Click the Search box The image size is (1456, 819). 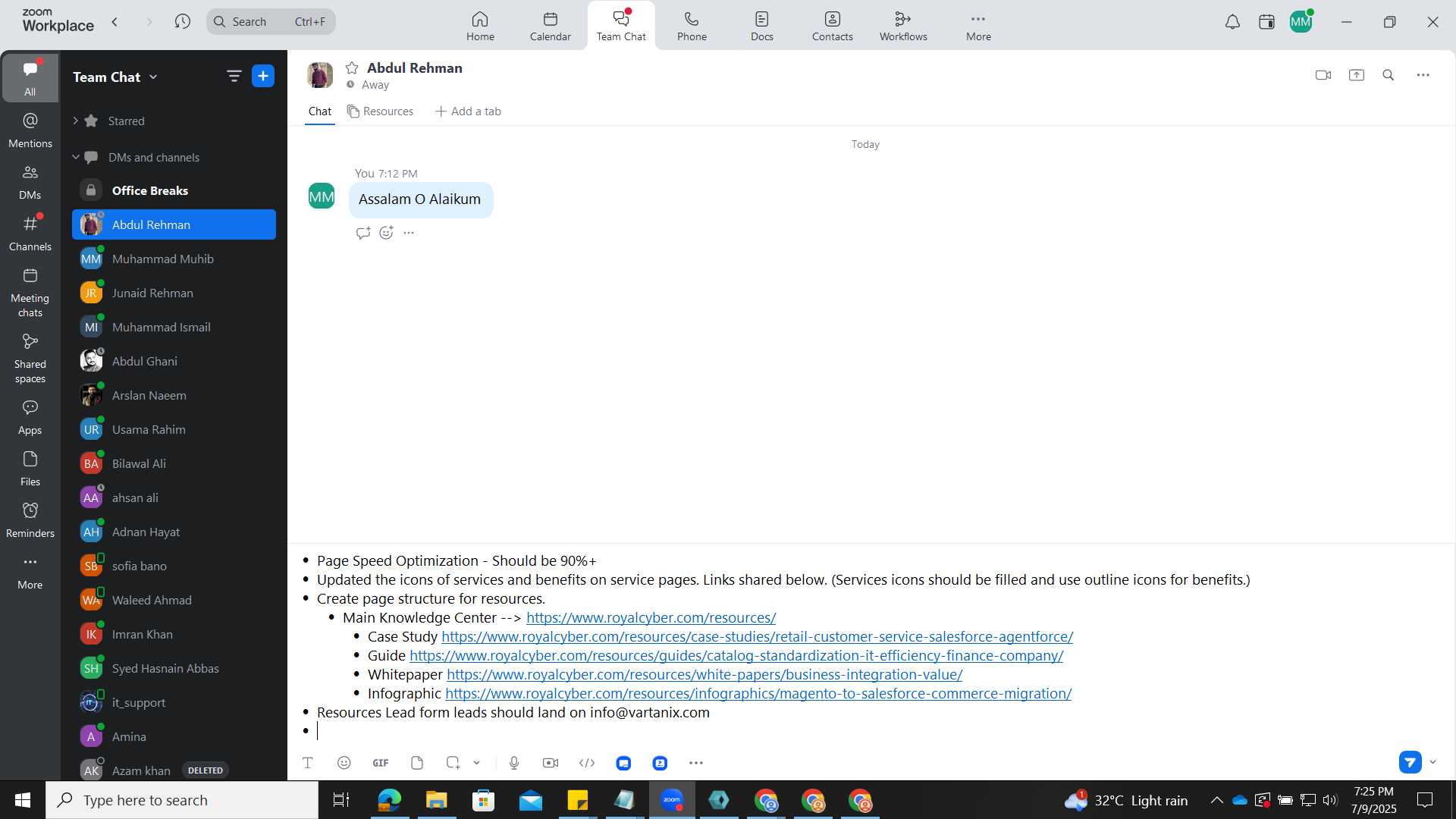[x=271, y=21]
